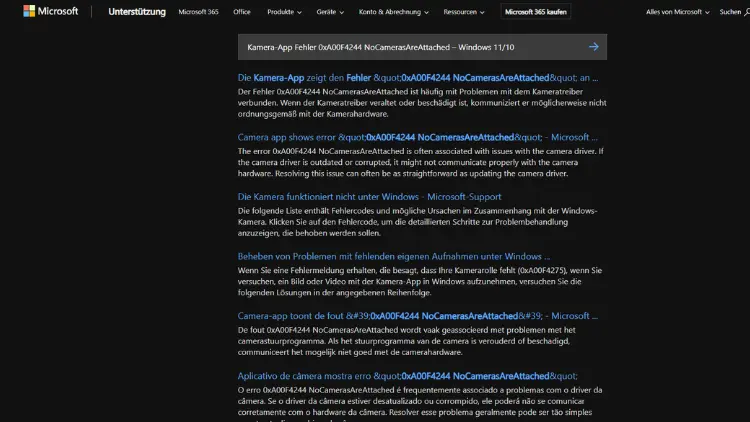Viewport: 750px width, 422px height.
Task: Click the Microsoft logo
Action: click(x=50, y=11)
